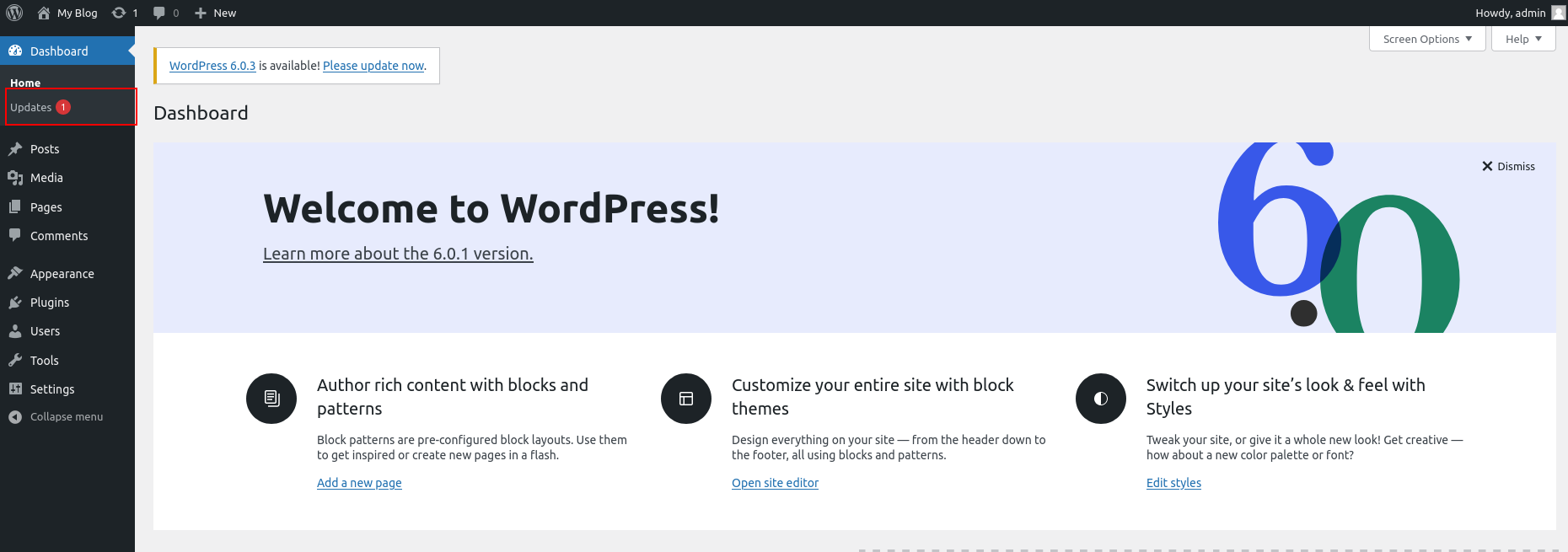
Task: Dismiss the welcome panel
Action: pyautogui.click(x=1509, y=166)
